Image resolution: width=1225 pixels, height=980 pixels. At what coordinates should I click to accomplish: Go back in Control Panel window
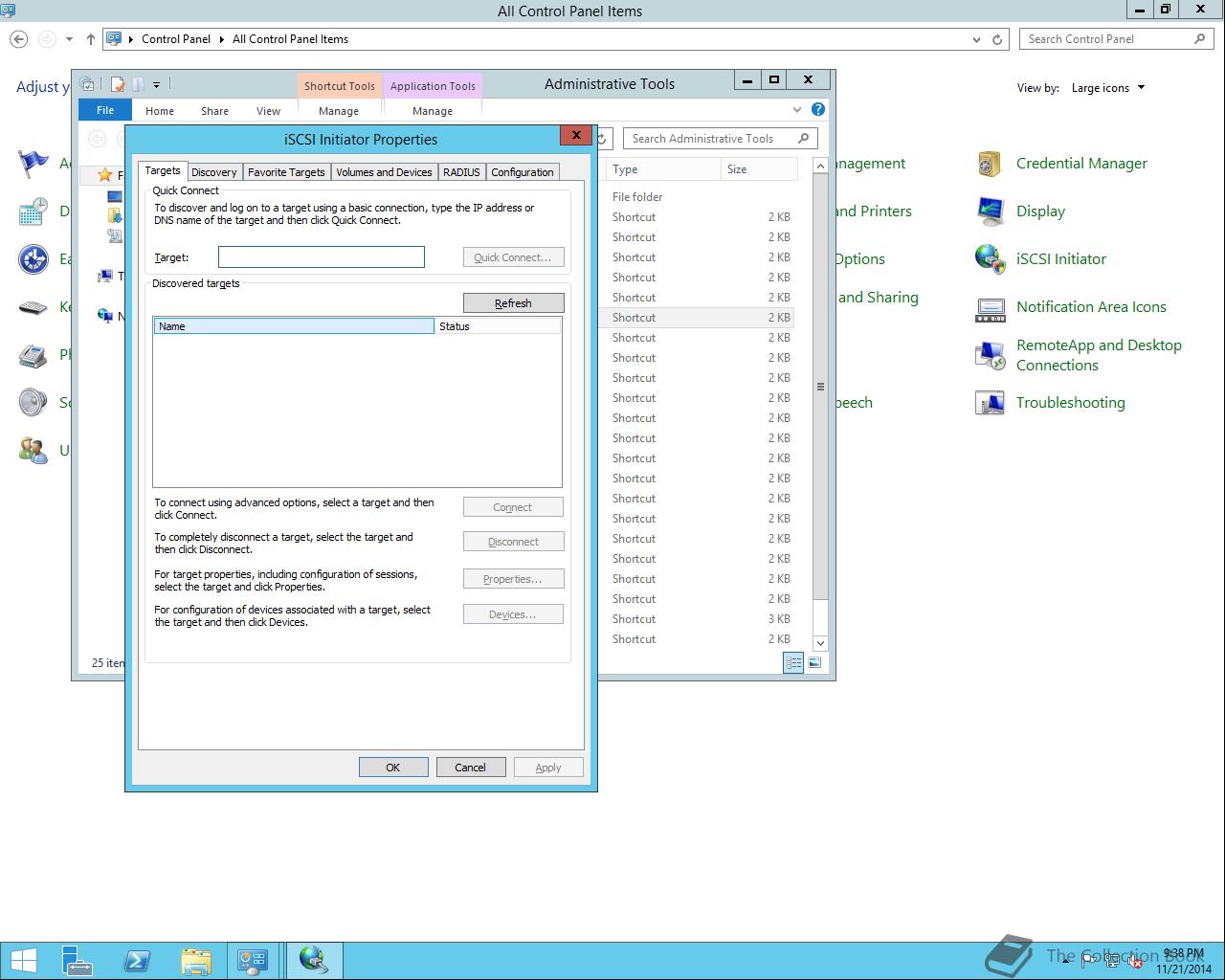click(19, 39)
